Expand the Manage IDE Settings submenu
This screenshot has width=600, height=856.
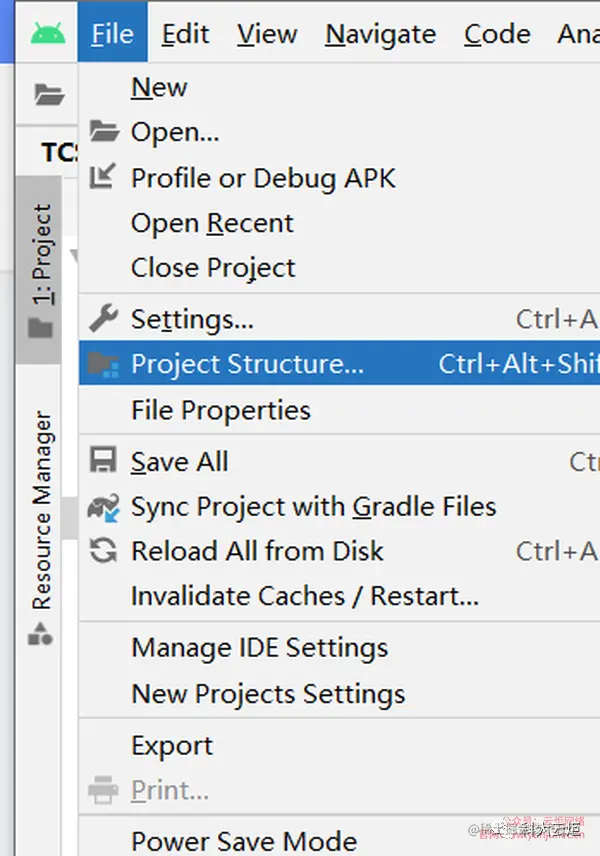click(x=259, y=648)
